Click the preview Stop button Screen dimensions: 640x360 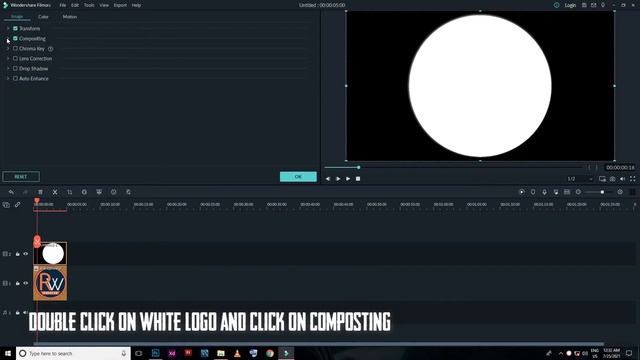coord(358,179)
